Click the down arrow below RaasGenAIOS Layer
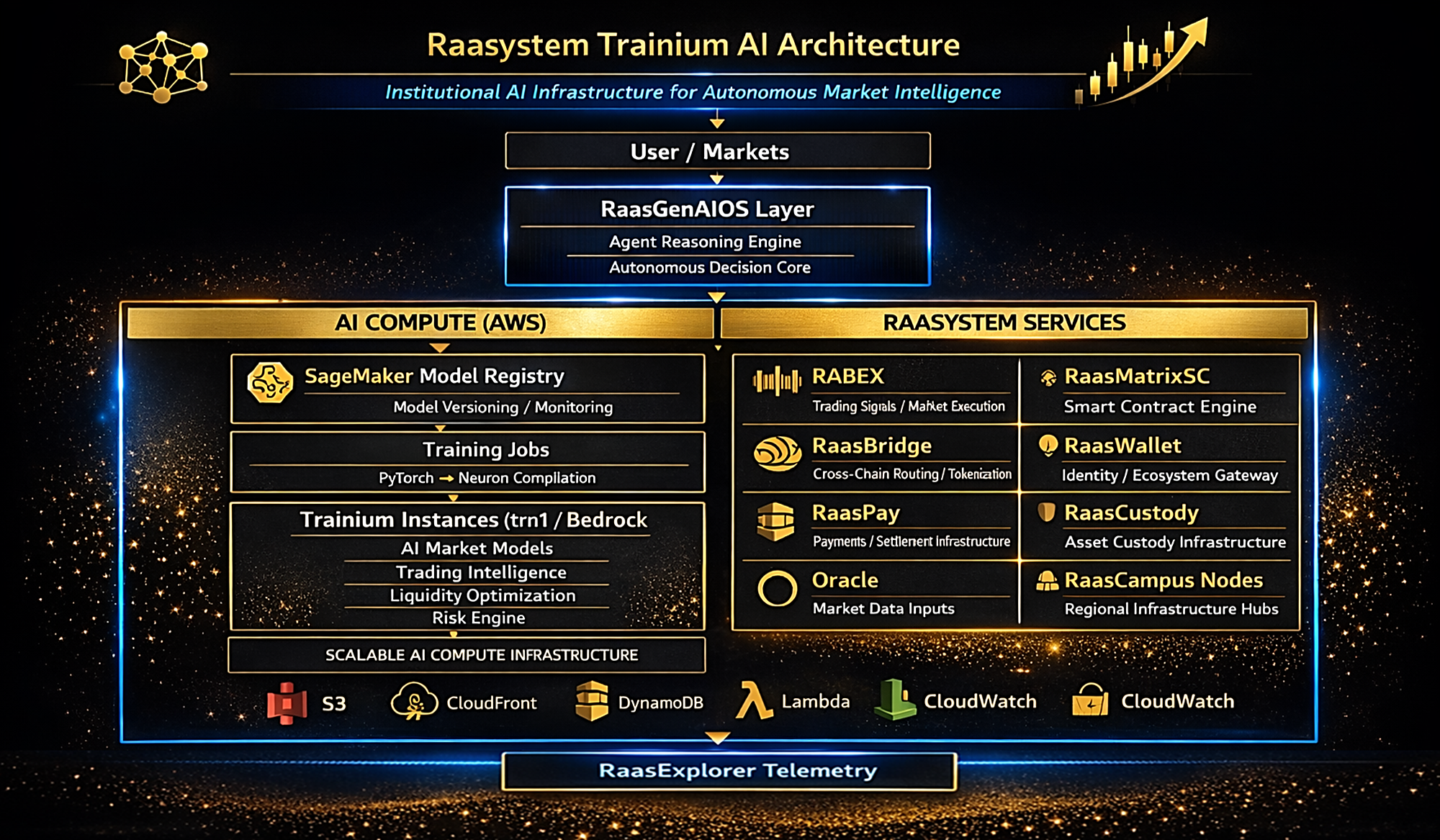The image size is (1440, 840). tap(716, 297)
